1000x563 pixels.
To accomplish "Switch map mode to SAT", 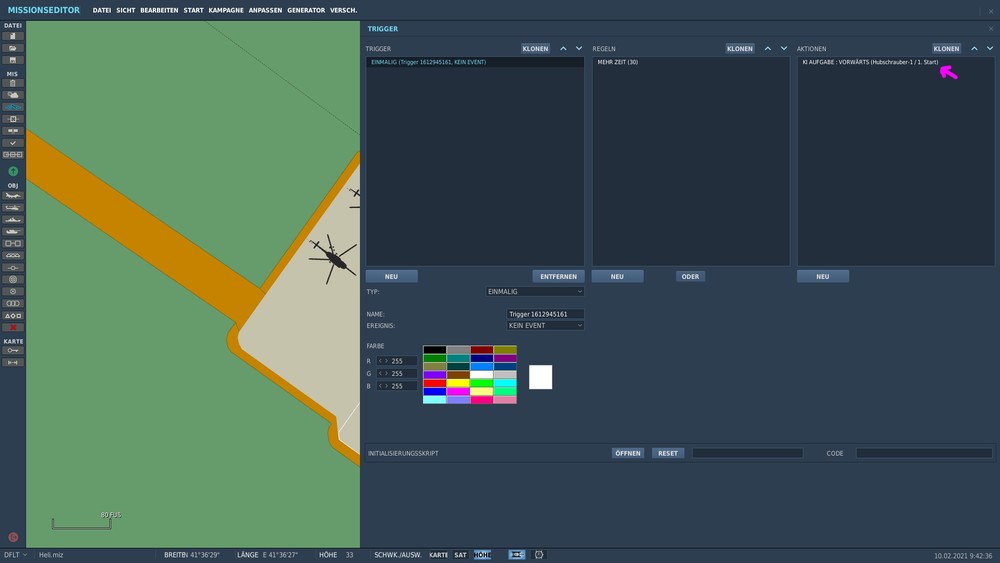I will pos(460,554).
